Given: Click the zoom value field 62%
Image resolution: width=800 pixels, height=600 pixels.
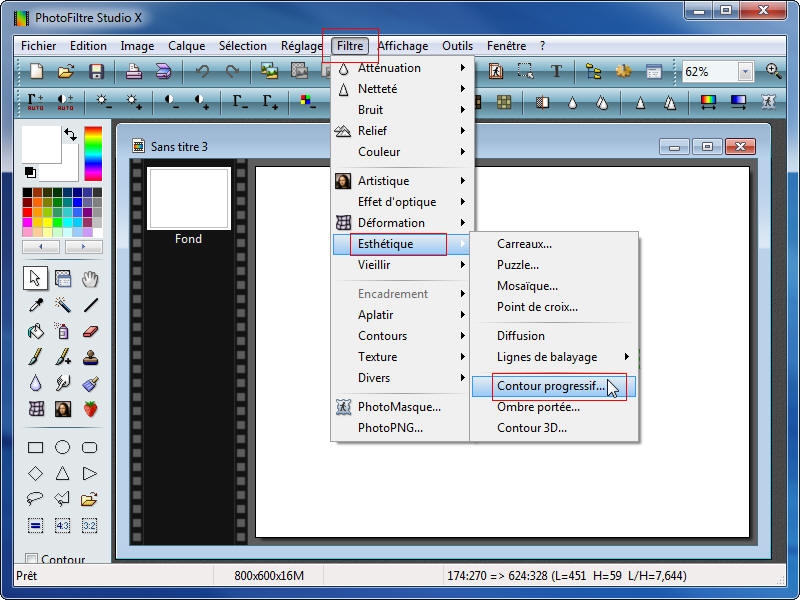Looking at the screenshot, I should (710, 71).
